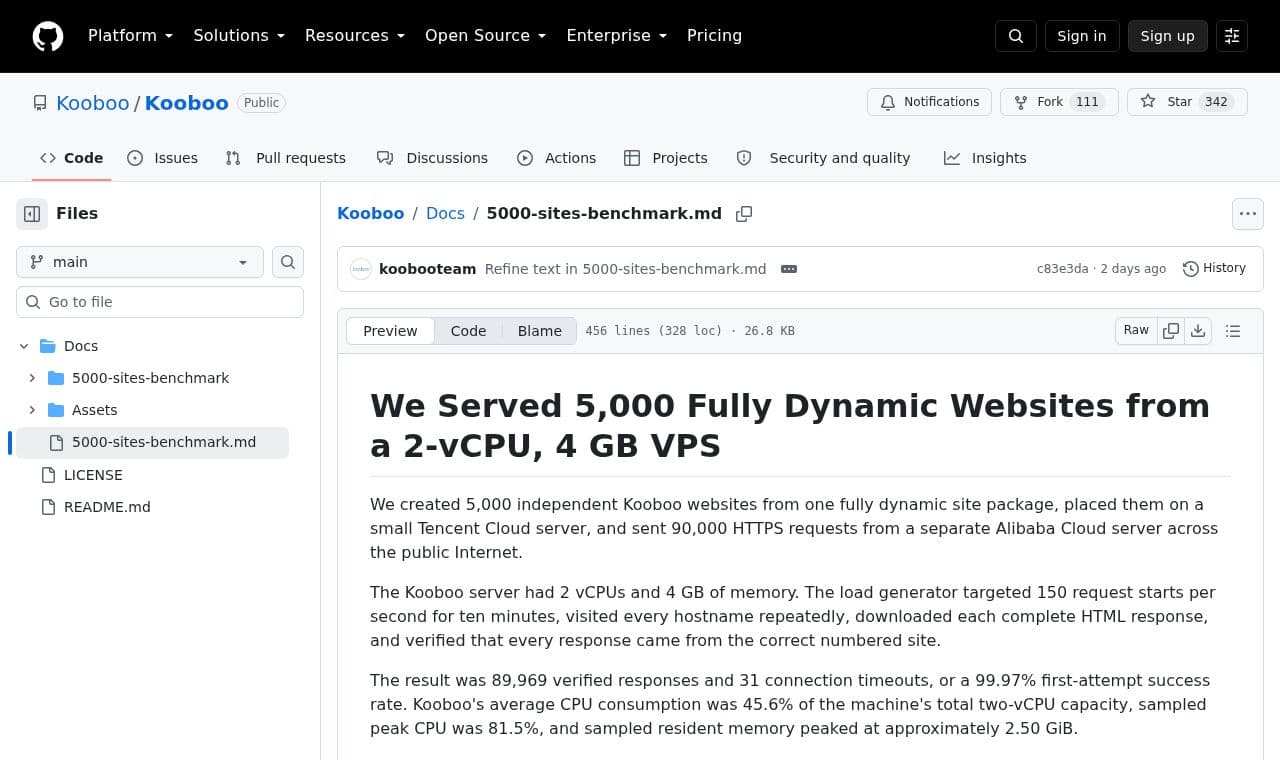Image resolution: width=1280 pixels, height=760 pixels.
Task: Open the more file actions menu
Action: (x=1247, y=214)
